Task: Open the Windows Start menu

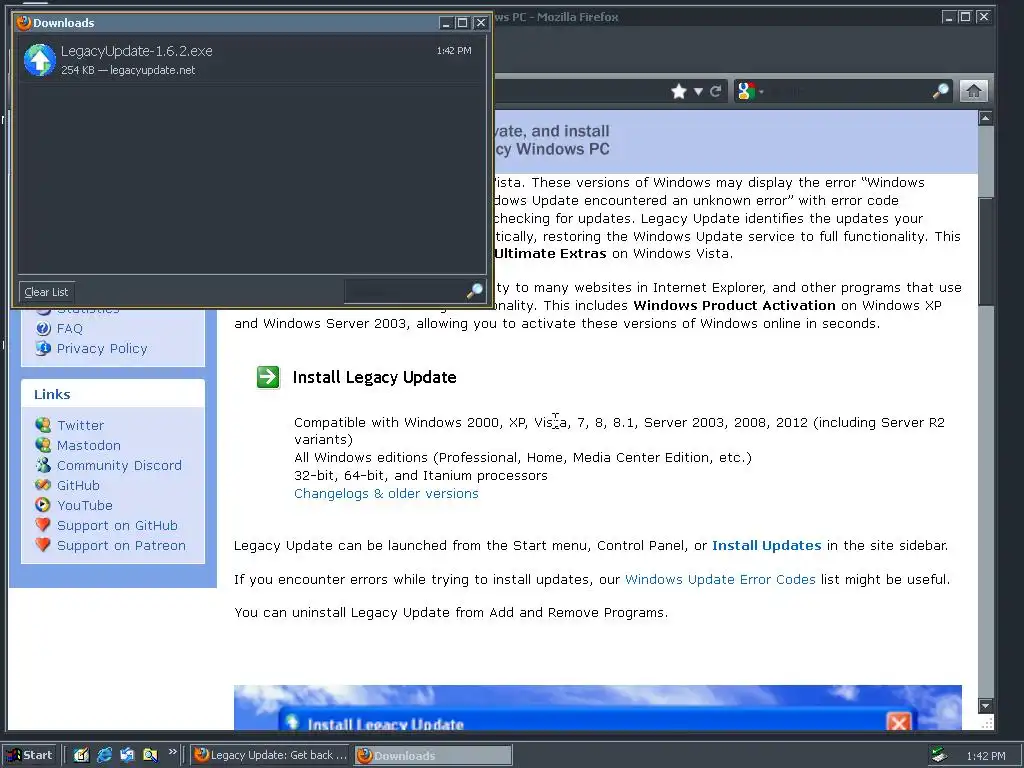Action: click(30, 755)
